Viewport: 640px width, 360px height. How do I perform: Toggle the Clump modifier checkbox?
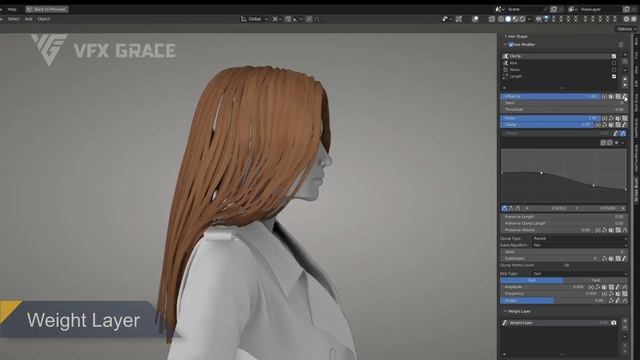tap(614, 56)
